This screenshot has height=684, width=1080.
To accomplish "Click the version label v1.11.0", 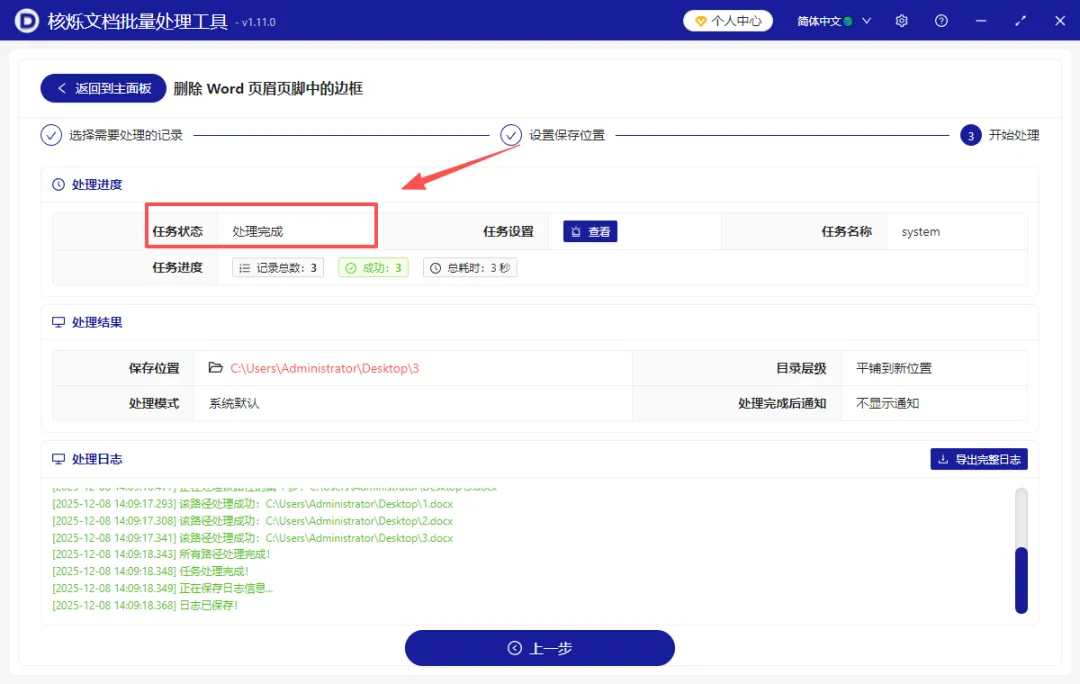I will click(x=256, y=22).
